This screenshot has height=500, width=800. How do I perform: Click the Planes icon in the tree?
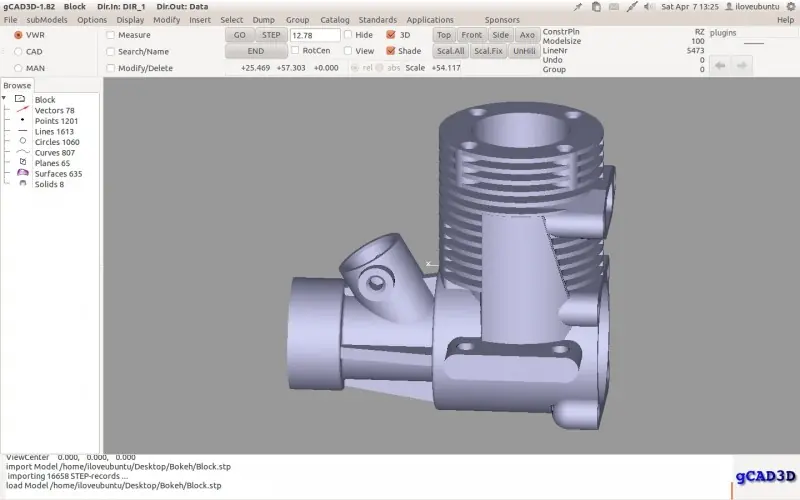click(22, 162)
